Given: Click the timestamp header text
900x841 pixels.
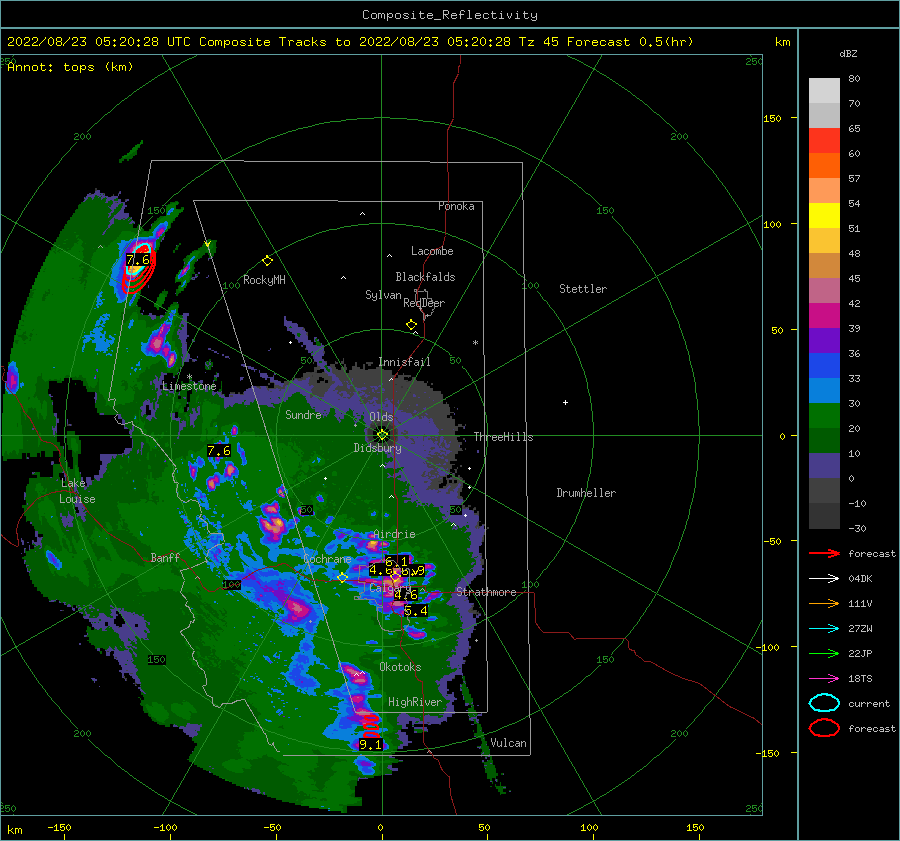Looking at the screenshot, I should [x=350, y=42].
